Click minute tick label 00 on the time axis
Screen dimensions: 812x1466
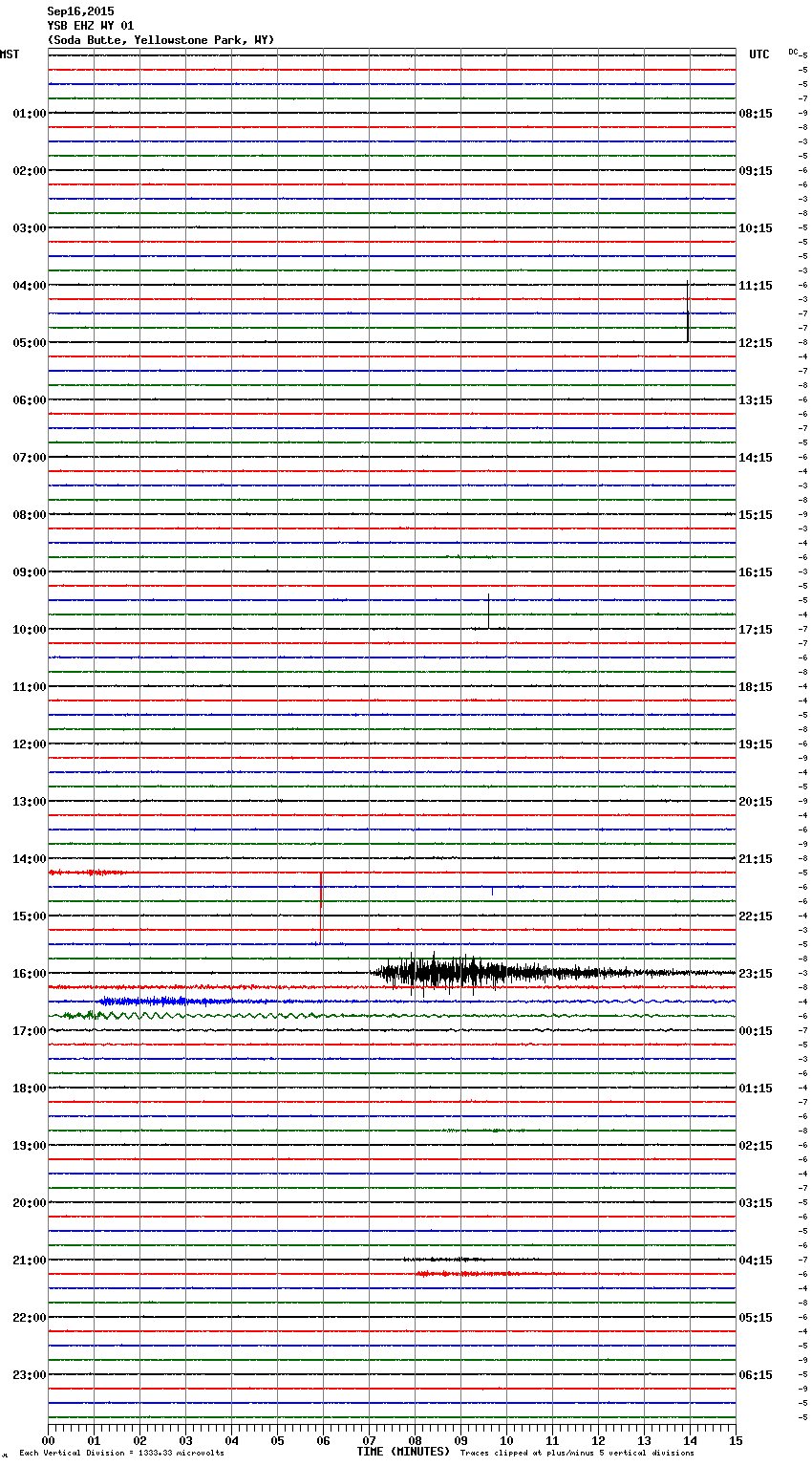(48, 1440)
